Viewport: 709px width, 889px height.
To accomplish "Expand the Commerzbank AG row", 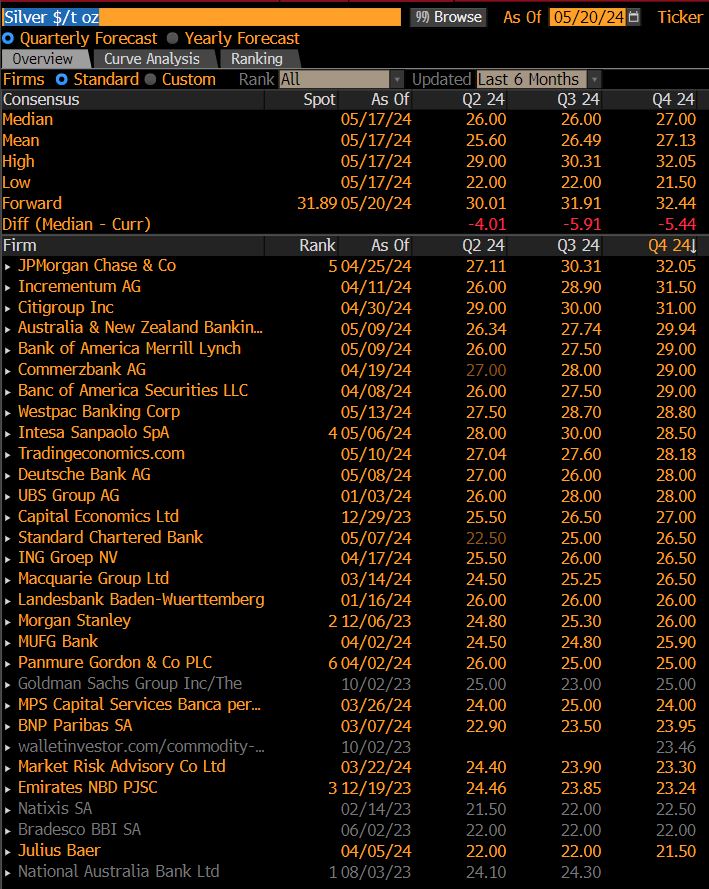I will (7, 371).
